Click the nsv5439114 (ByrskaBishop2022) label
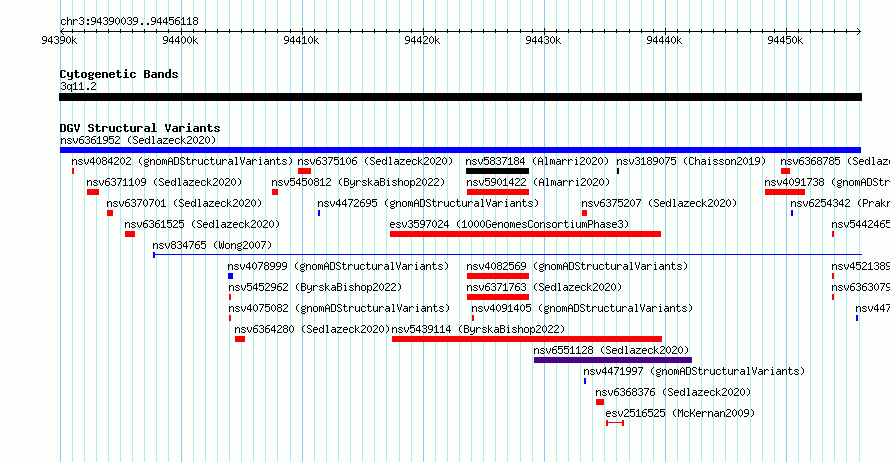Image resolution: width=890 pixels, height=462 pixels. (x=478, y=329)
